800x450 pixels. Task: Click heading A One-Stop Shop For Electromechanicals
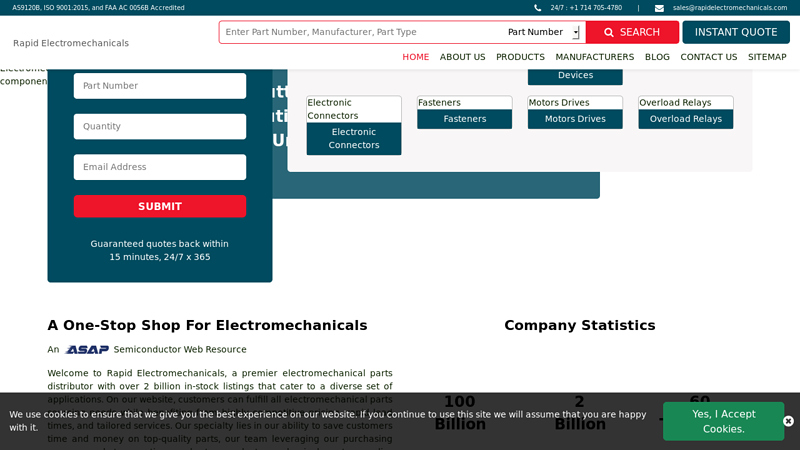(x=207, y=325)
